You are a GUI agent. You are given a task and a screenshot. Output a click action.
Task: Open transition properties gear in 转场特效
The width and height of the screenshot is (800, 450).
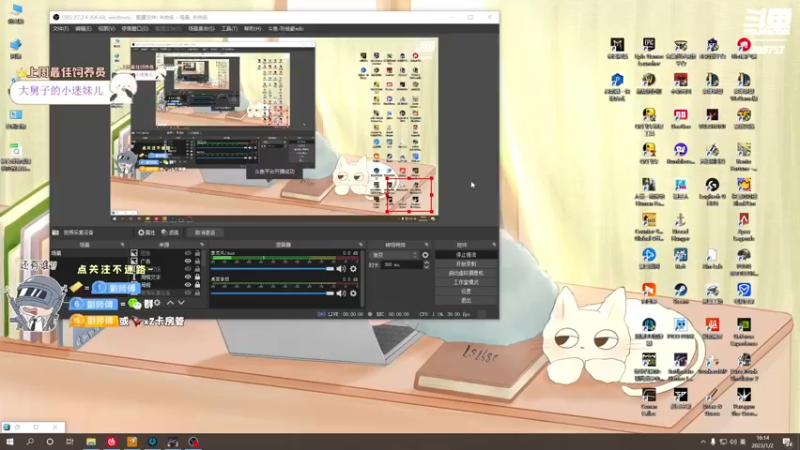click(425, 255)
